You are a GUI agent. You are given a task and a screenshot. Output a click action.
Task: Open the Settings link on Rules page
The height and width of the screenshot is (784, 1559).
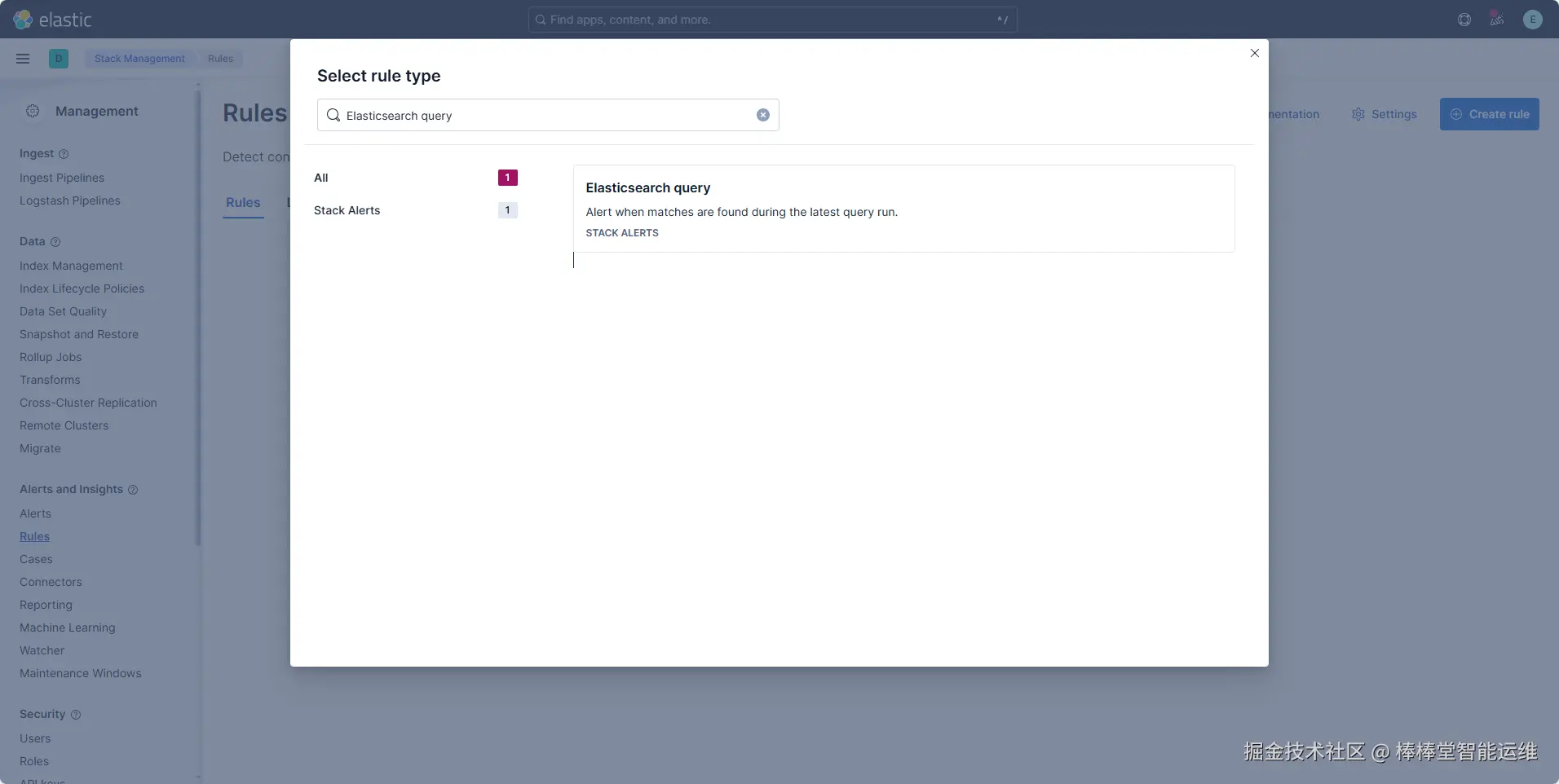[1385, 114]
